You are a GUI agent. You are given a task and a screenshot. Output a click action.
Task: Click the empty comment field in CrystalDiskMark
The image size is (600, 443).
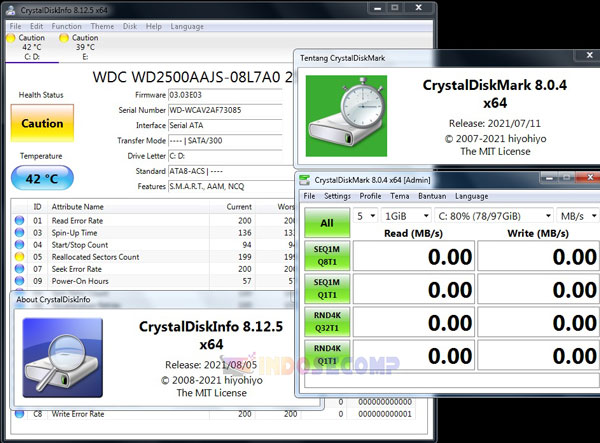[x=452, y=381]
